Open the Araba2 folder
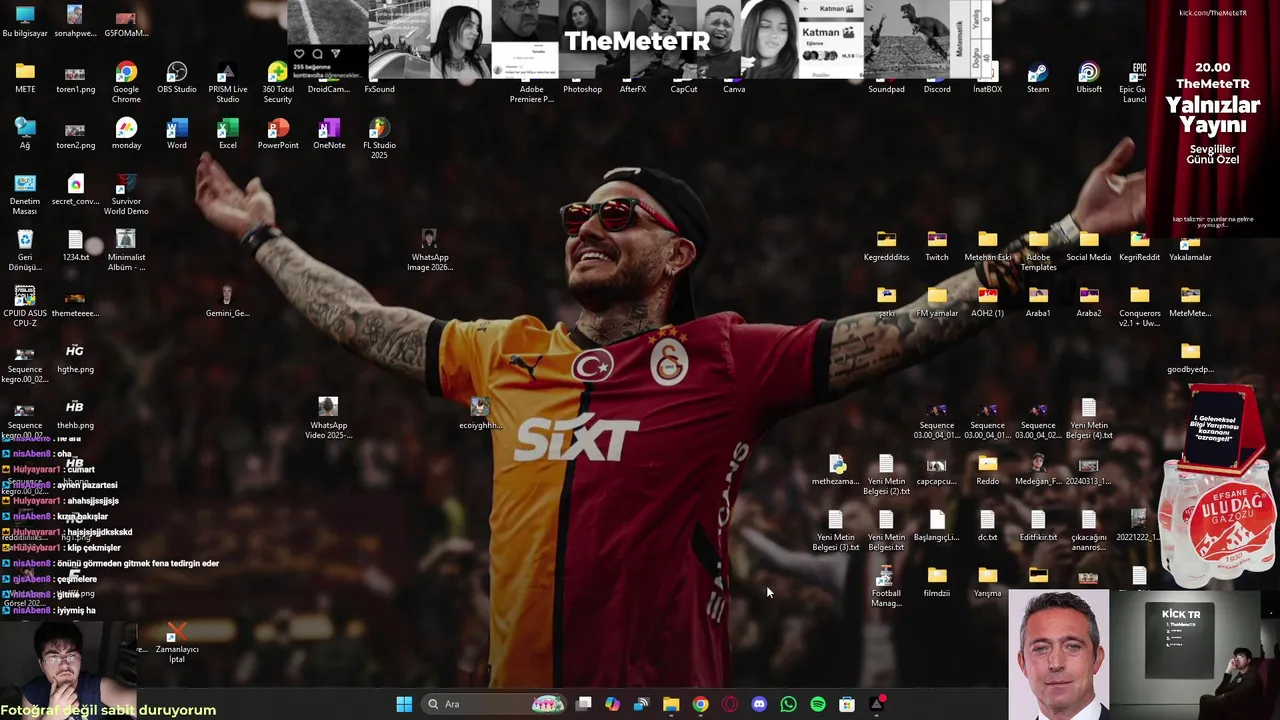Viewport: 1280px width, 720px height. pos(1089,301)
